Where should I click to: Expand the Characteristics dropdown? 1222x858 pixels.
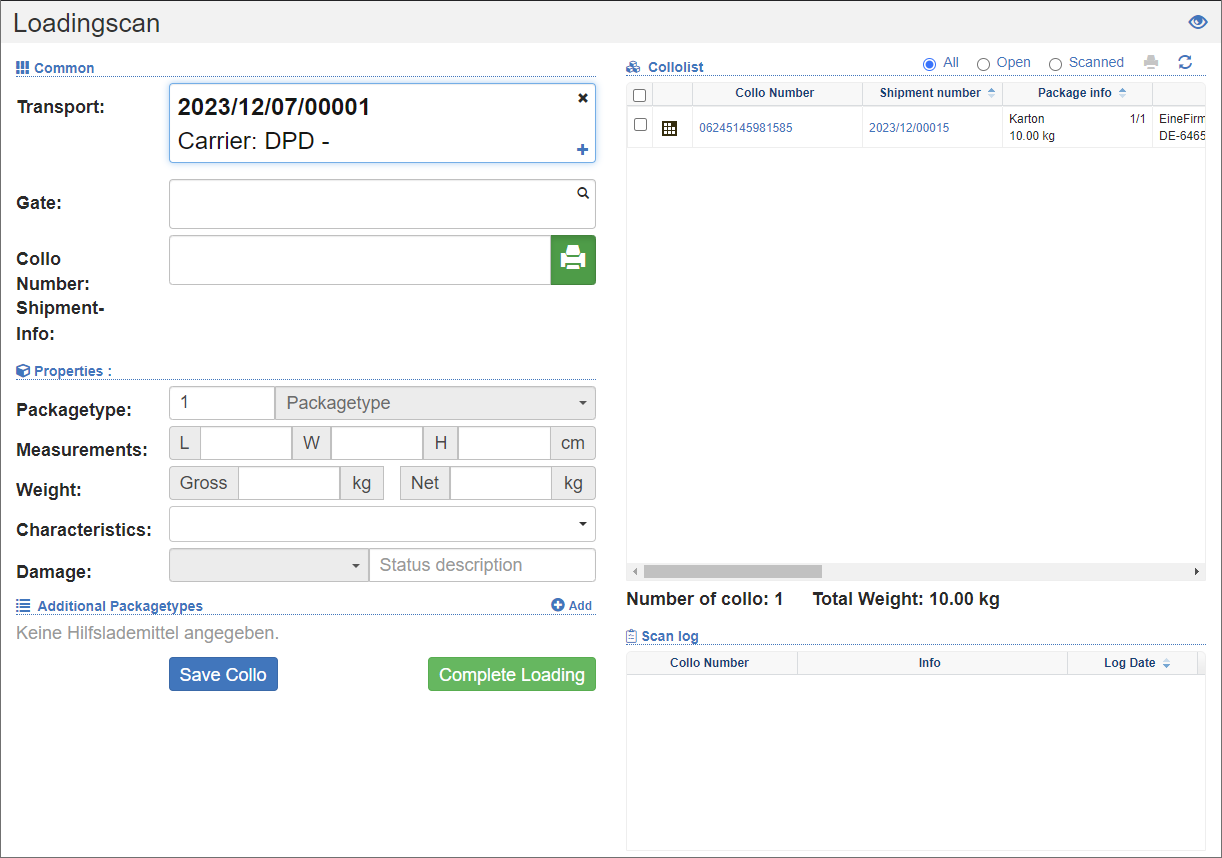(382, 524)
